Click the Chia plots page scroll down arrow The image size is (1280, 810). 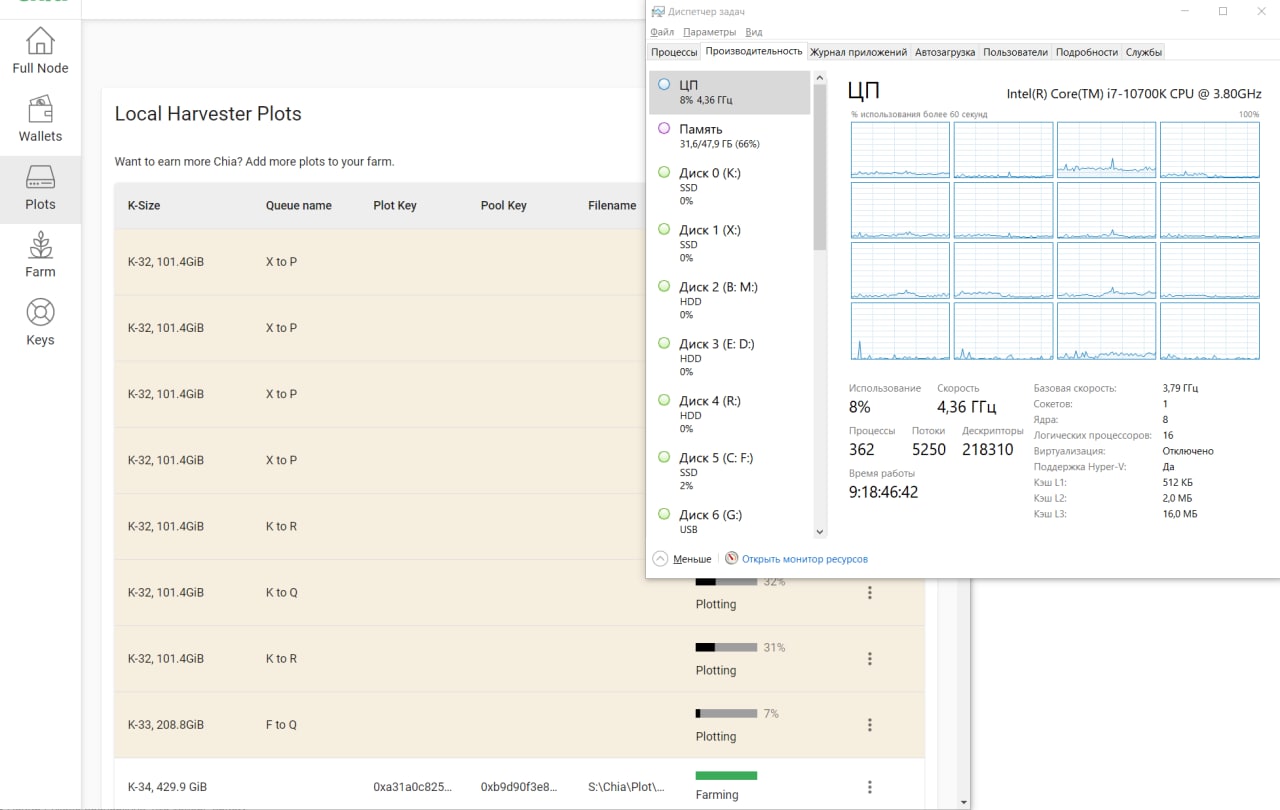[963, 802]
